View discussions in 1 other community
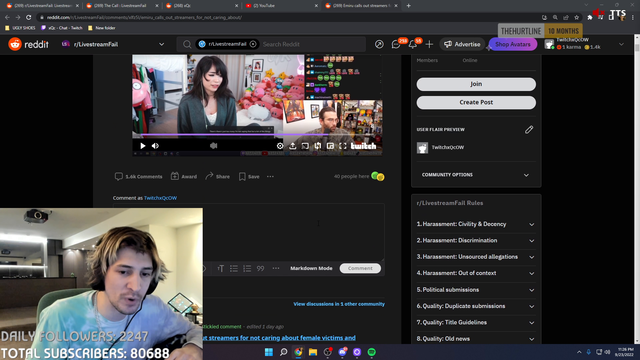The width and height of the screenshot is (640, 360). click(x=339, y=304)
